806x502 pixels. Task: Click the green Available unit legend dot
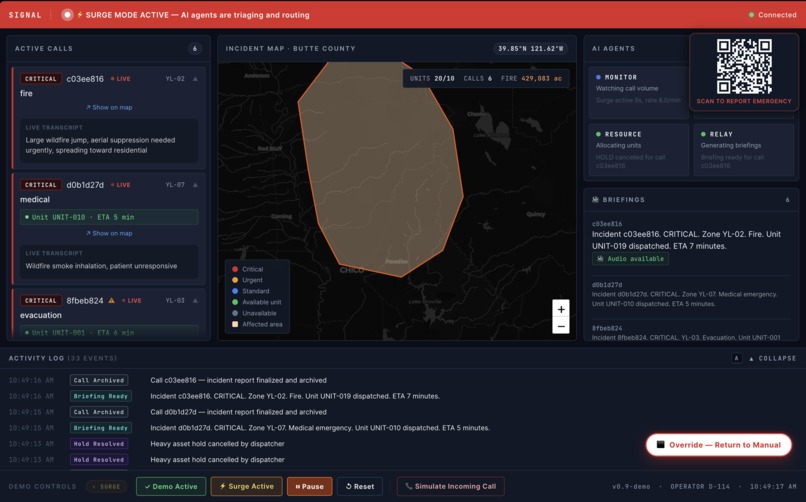coord(235,302)
